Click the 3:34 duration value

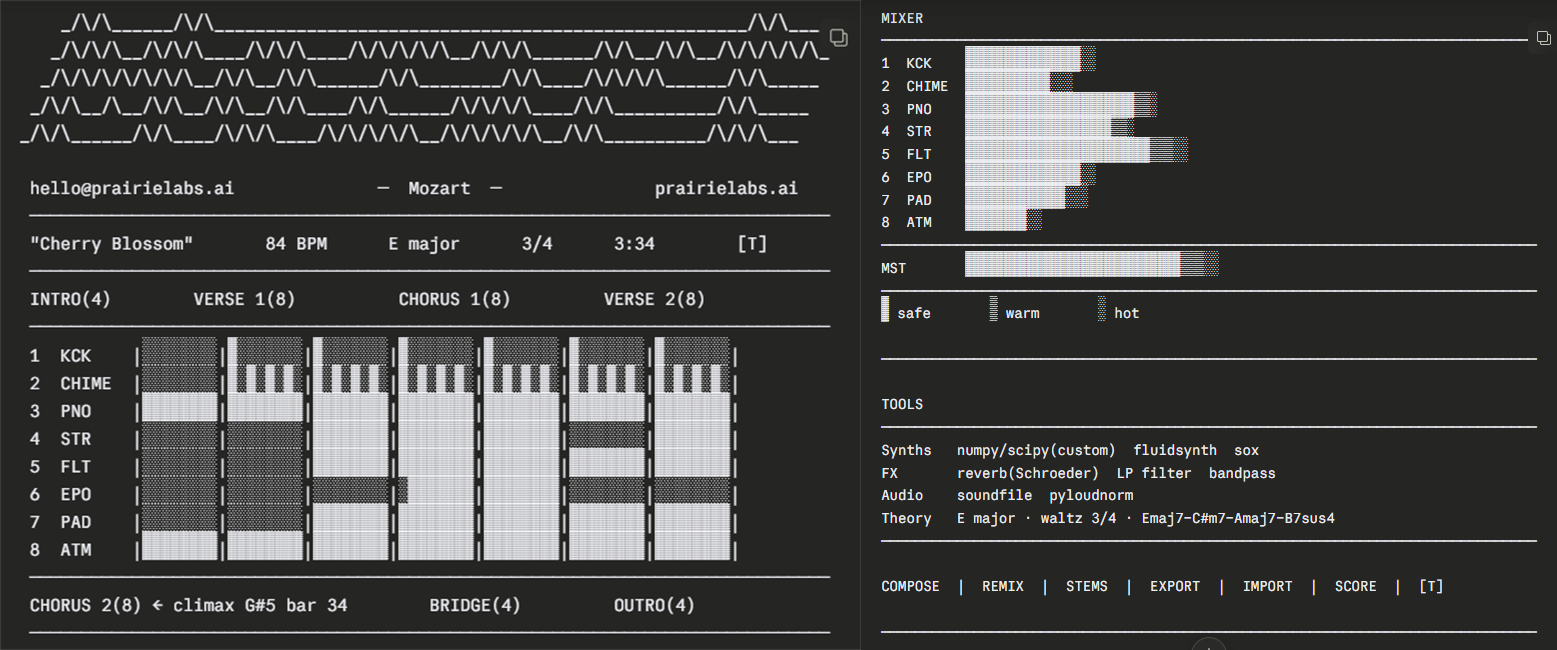634,244
